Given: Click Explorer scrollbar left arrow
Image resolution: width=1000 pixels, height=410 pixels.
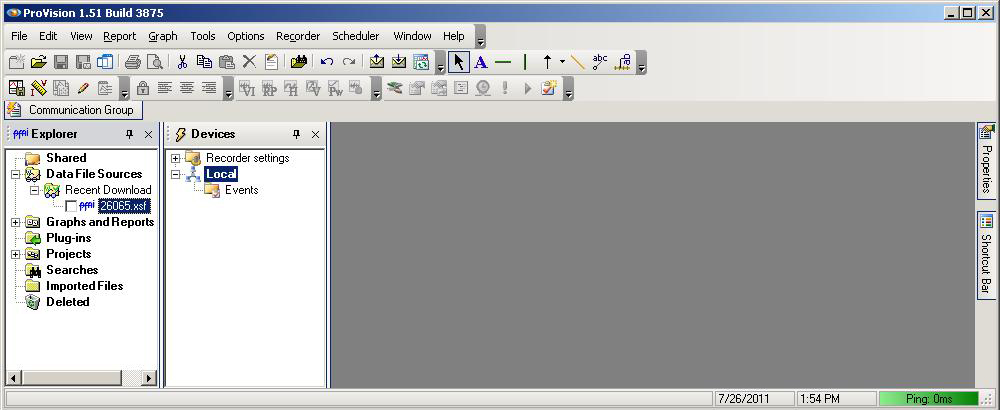Looking at the screenshot, I should click(x=13, y=378).
